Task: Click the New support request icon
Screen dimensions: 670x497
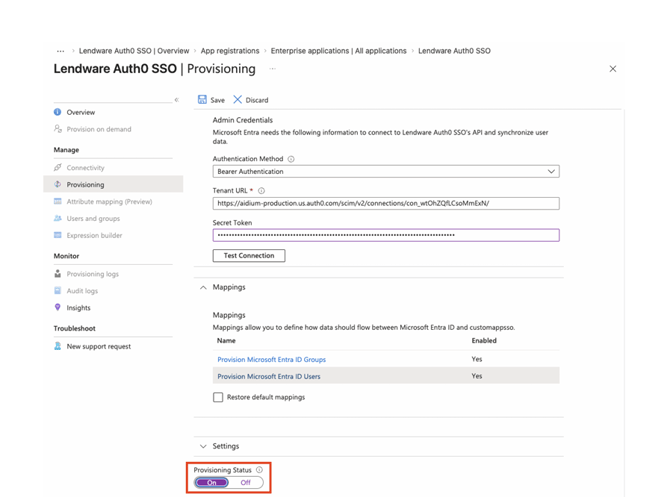Action: pos(58,347)
